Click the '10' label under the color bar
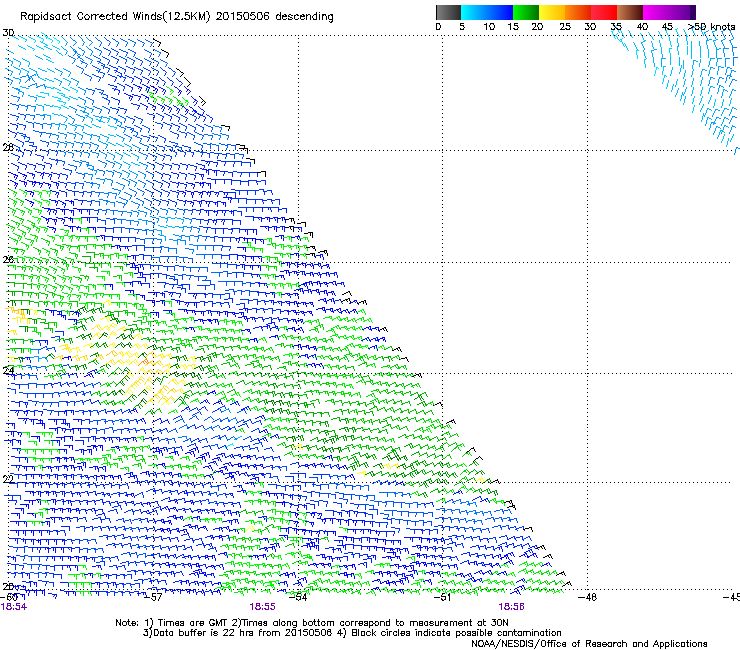The image size is (740, 650). (x=489, y=26)
